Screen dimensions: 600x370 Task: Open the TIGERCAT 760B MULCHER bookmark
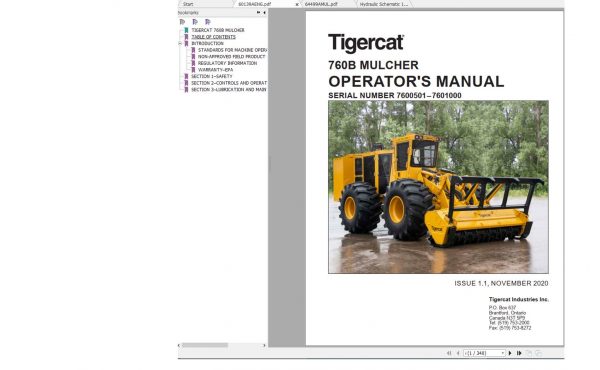218,30
